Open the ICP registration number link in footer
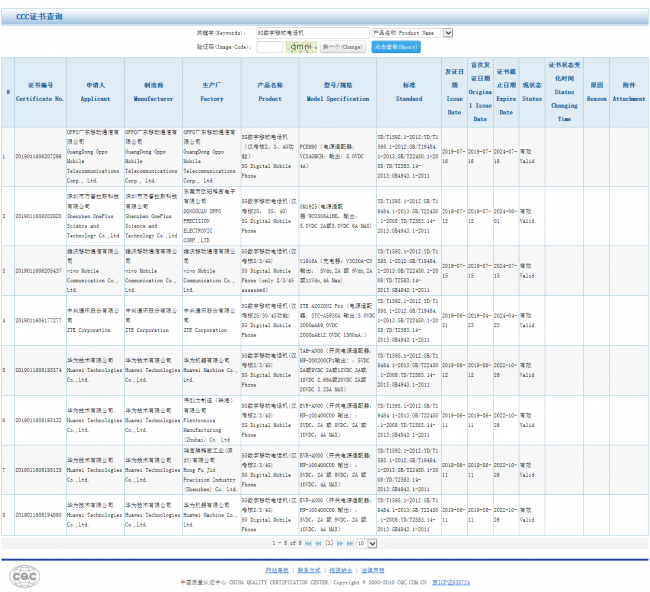 click(x=451, y=581)
